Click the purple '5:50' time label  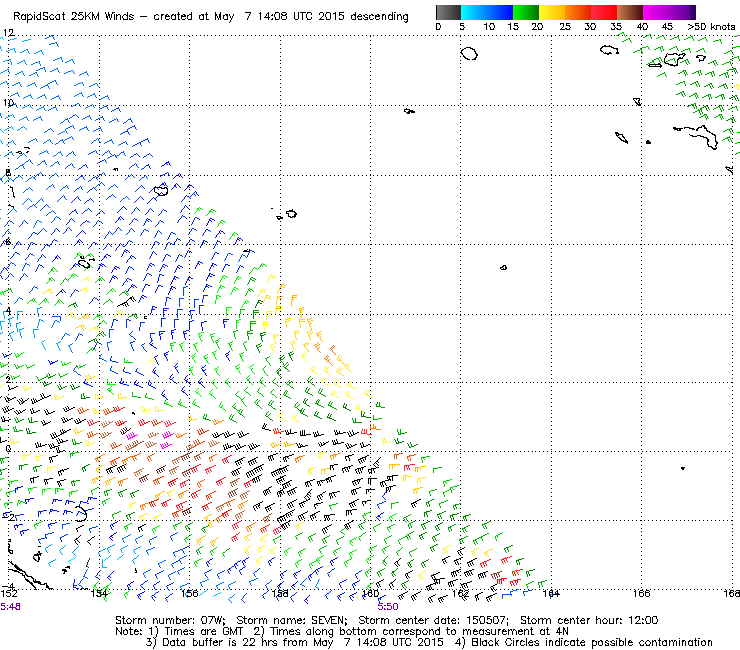tap(388, 607)
